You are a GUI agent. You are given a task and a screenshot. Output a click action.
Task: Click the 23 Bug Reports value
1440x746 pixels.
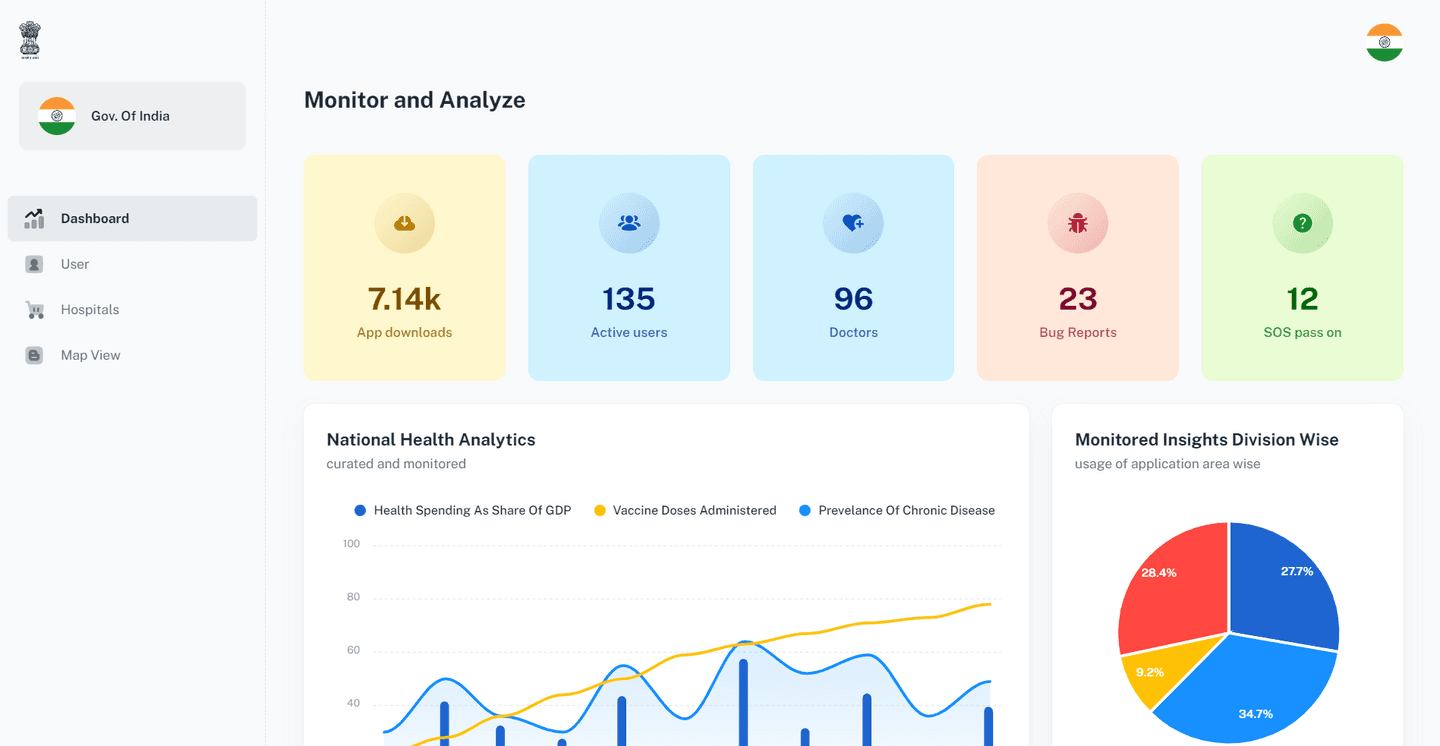1078,299
